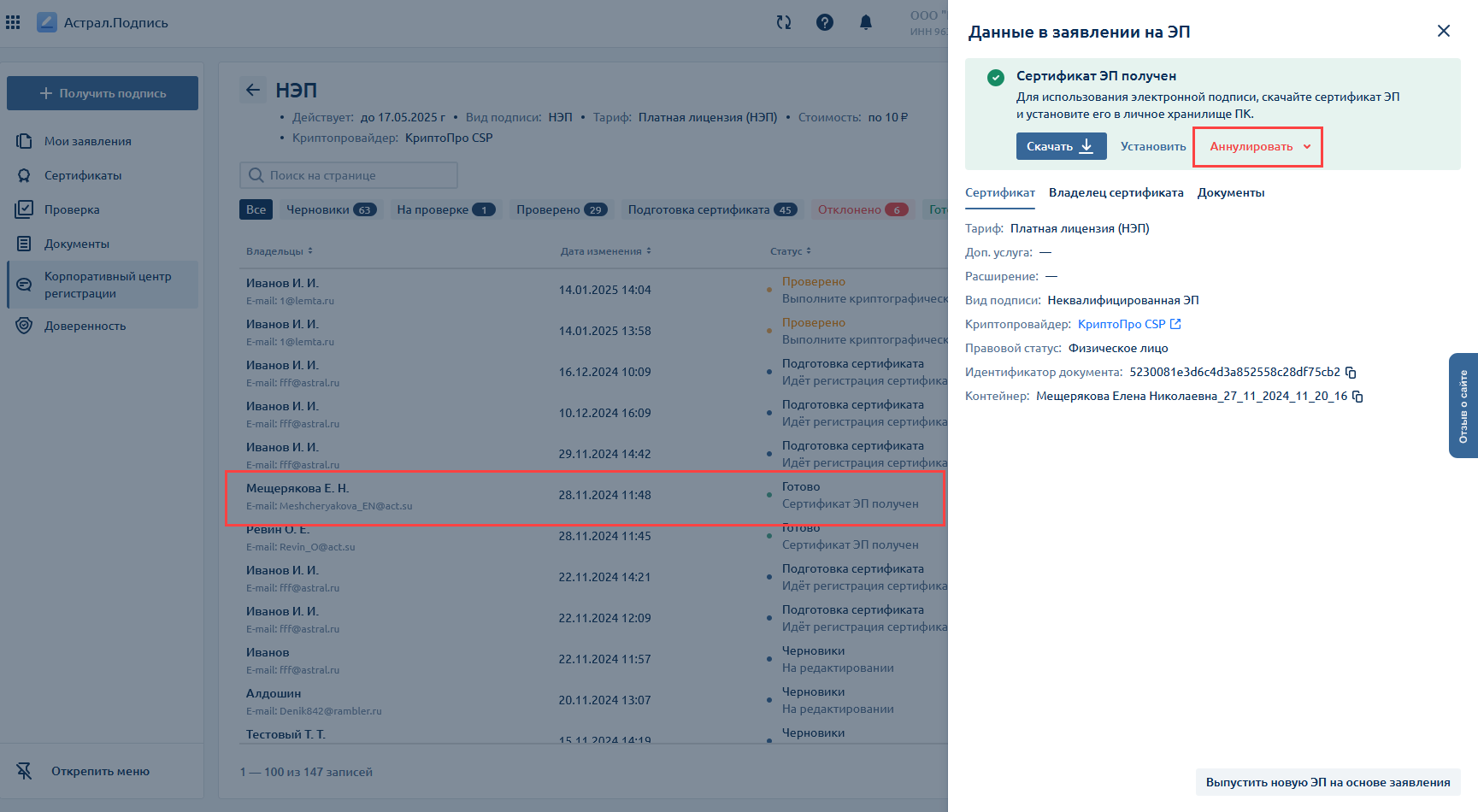1478x812 pixels.
Task: Select row dated 22.11.2024 11:57
Action: click(x=593, y=659)
